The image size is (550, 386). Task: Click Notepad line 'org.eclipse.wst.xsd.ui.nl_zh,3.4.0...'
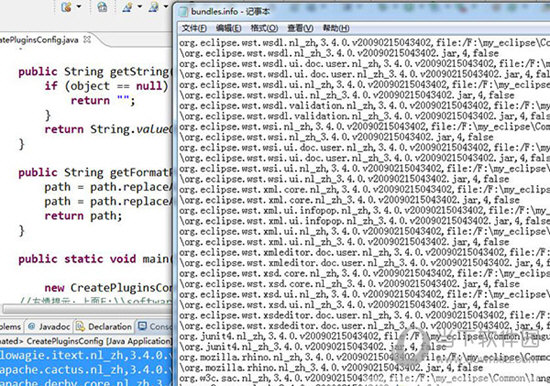364,294
